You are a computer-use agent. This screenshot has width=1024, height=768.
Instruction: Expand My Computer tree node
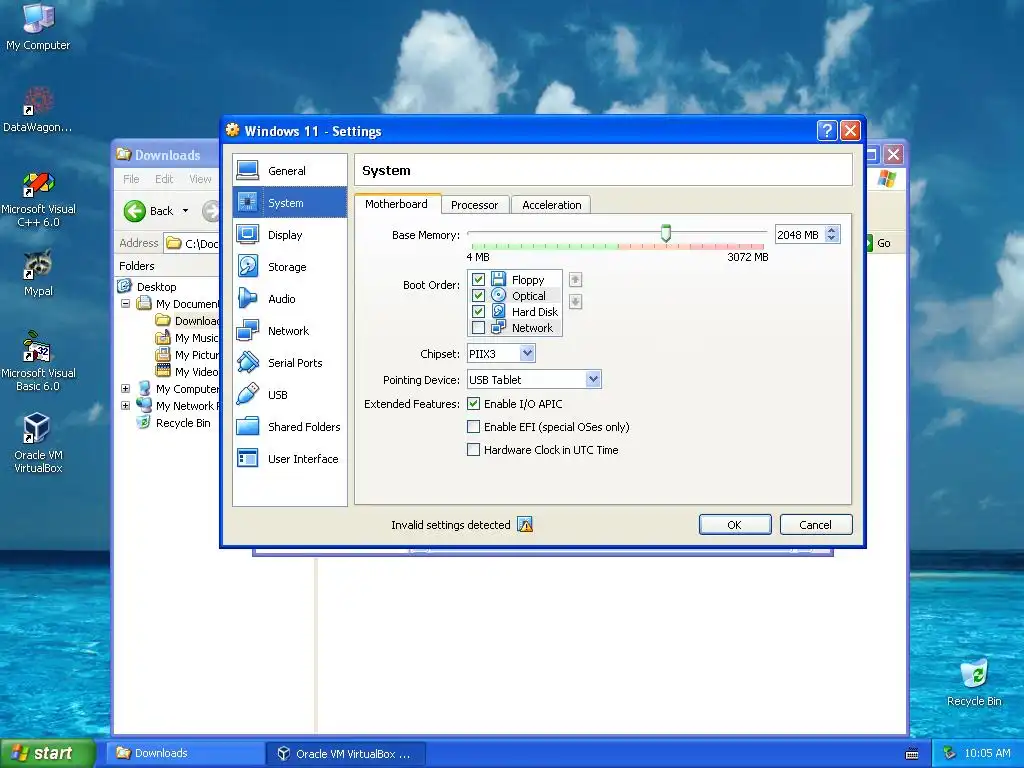[125, 389]
